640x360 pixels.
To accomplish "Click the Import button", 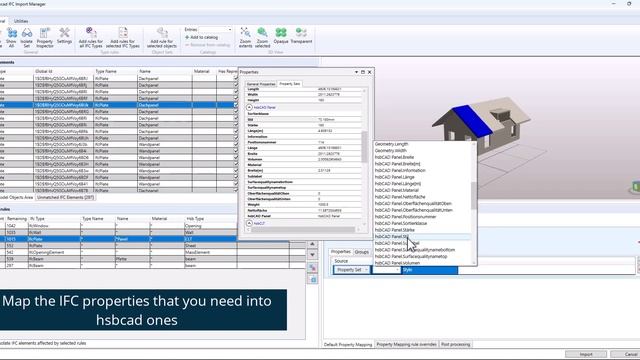I will tap(586, 354).
